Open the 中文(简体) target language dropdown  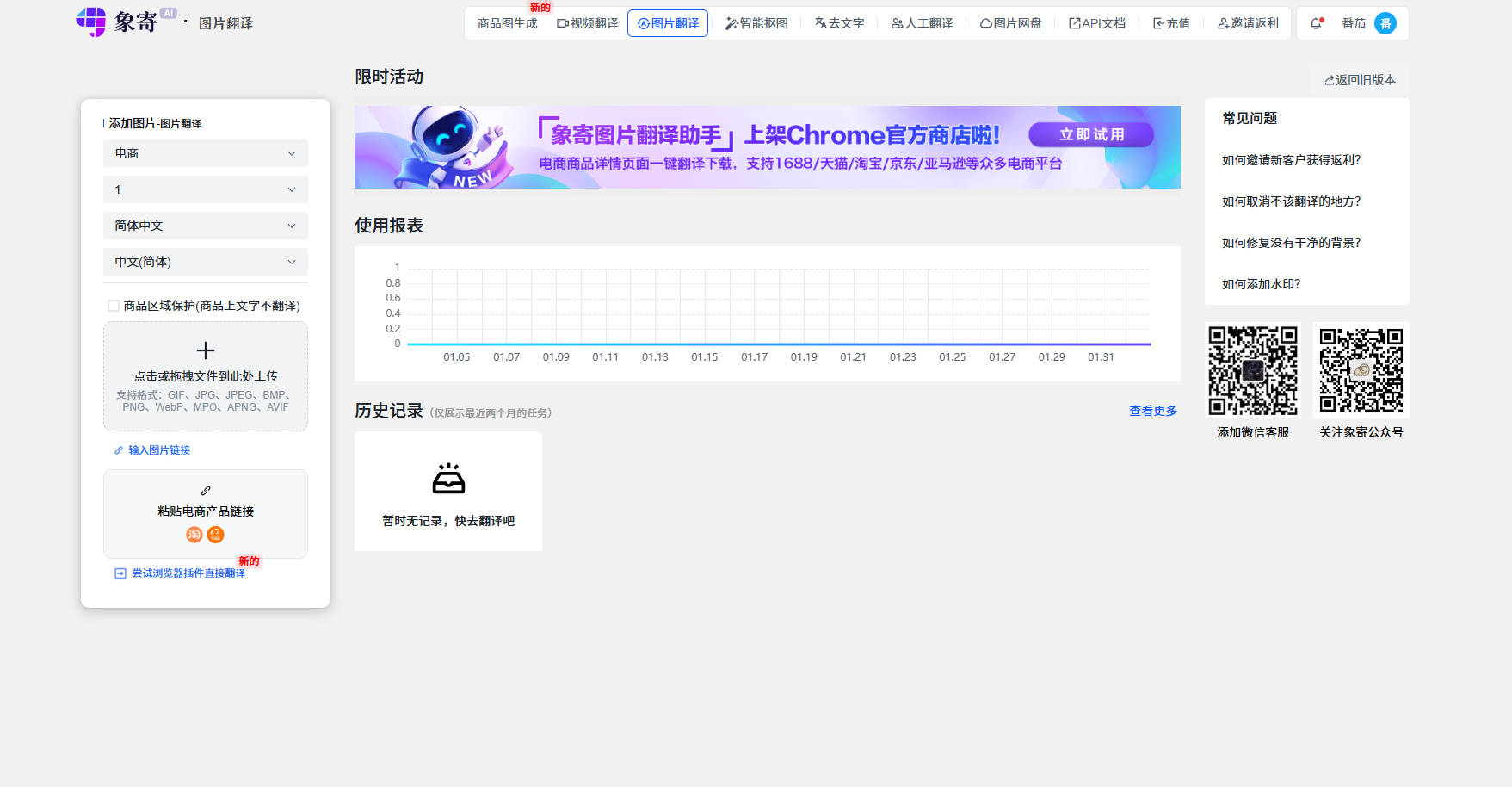205,261
